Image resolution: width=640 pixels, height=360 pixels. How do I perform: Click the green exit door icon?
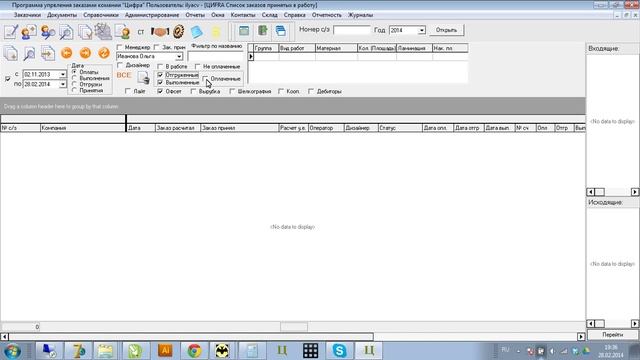[262, 31]
